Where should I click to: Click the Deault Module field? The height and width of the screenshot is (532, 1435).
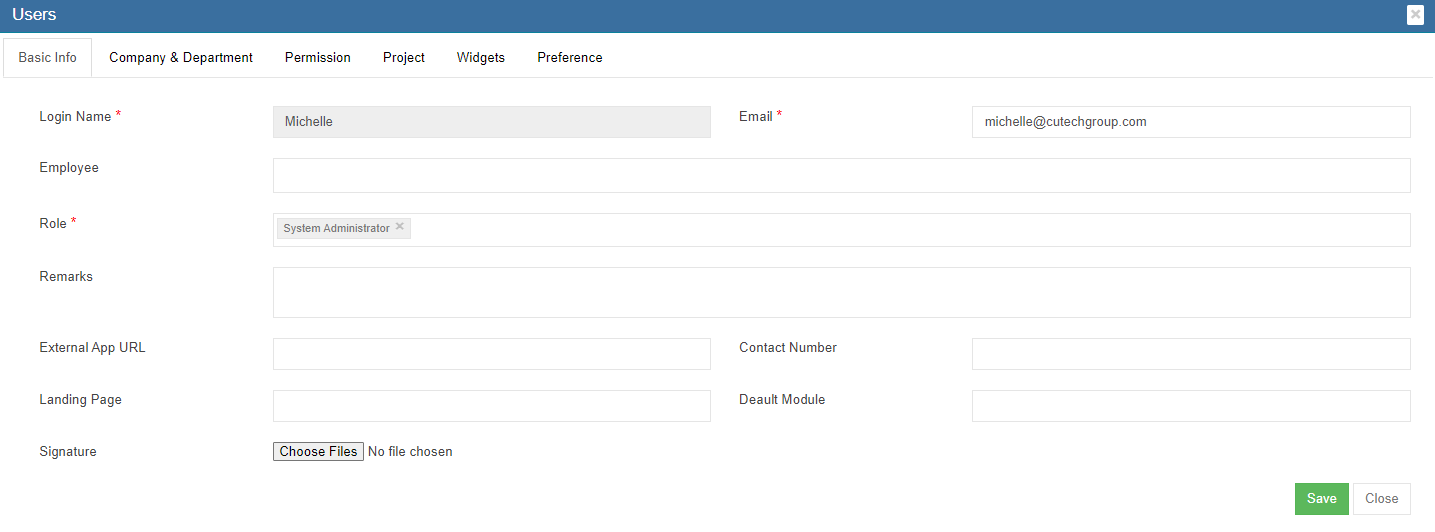[x=1190, y=406]
